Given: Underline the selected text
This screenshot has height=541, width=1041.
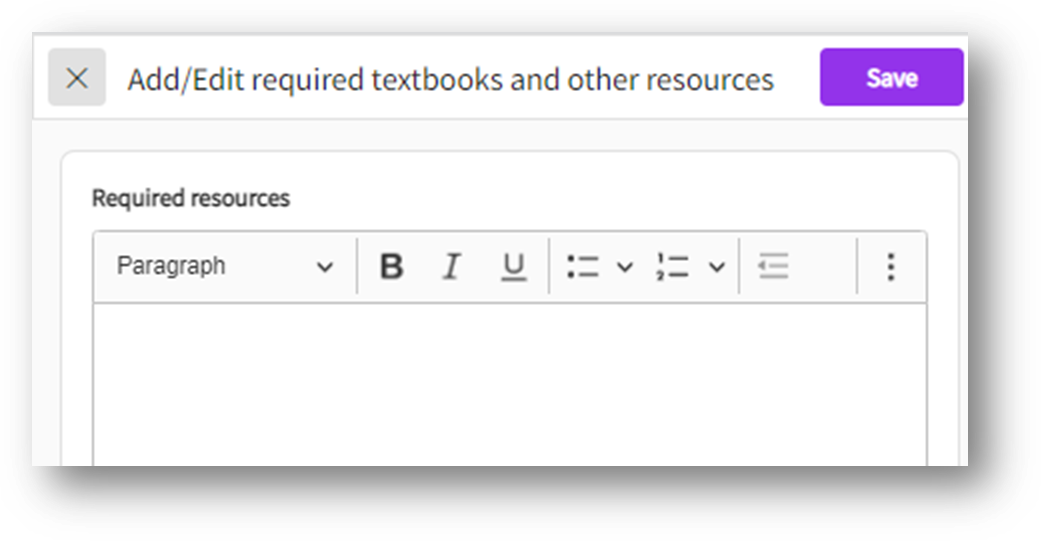Looking at the screenshot, I should tap(513, 267).
